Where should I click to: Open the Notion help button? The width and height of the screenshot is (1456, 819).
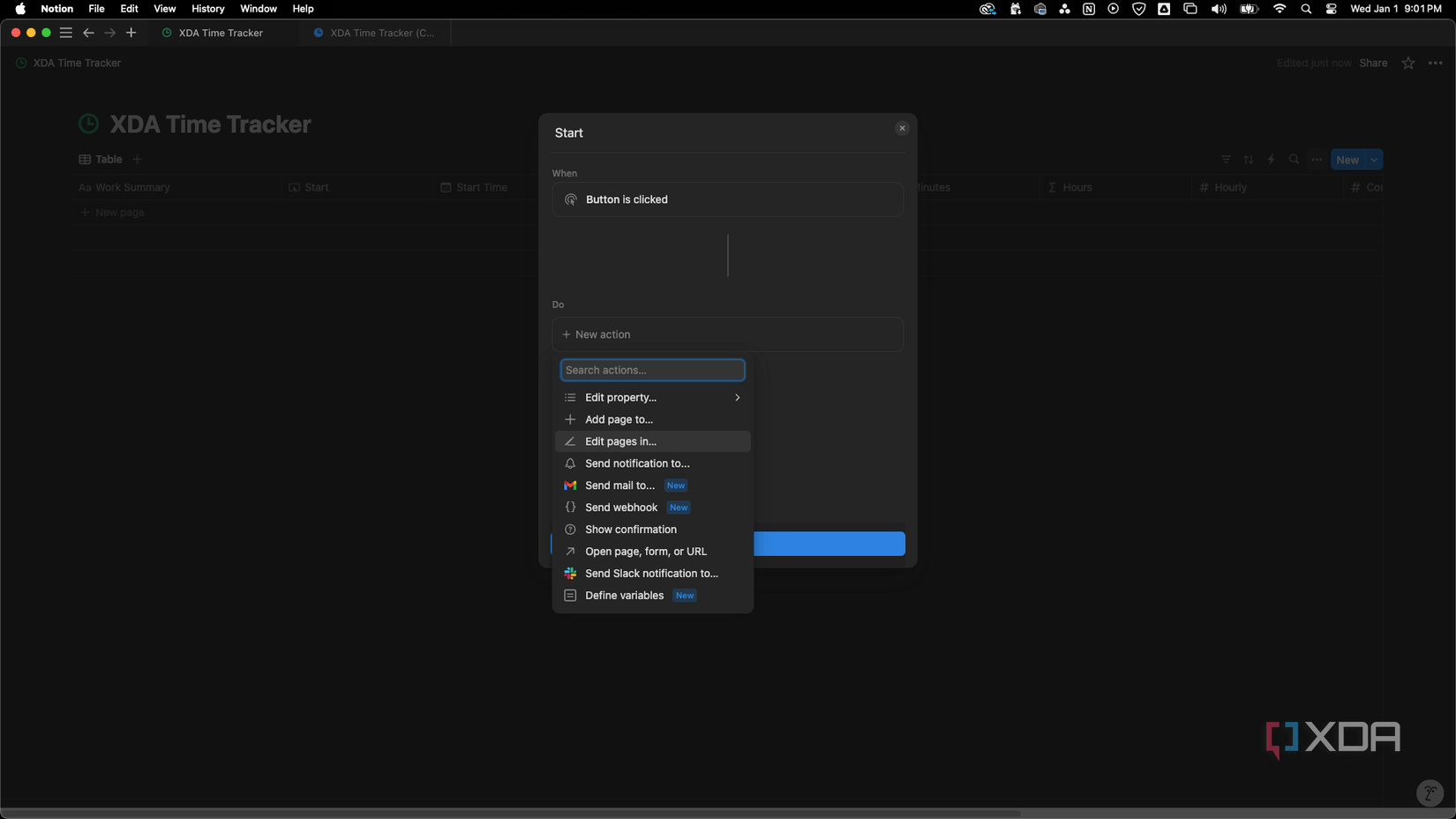(1430, 793)
